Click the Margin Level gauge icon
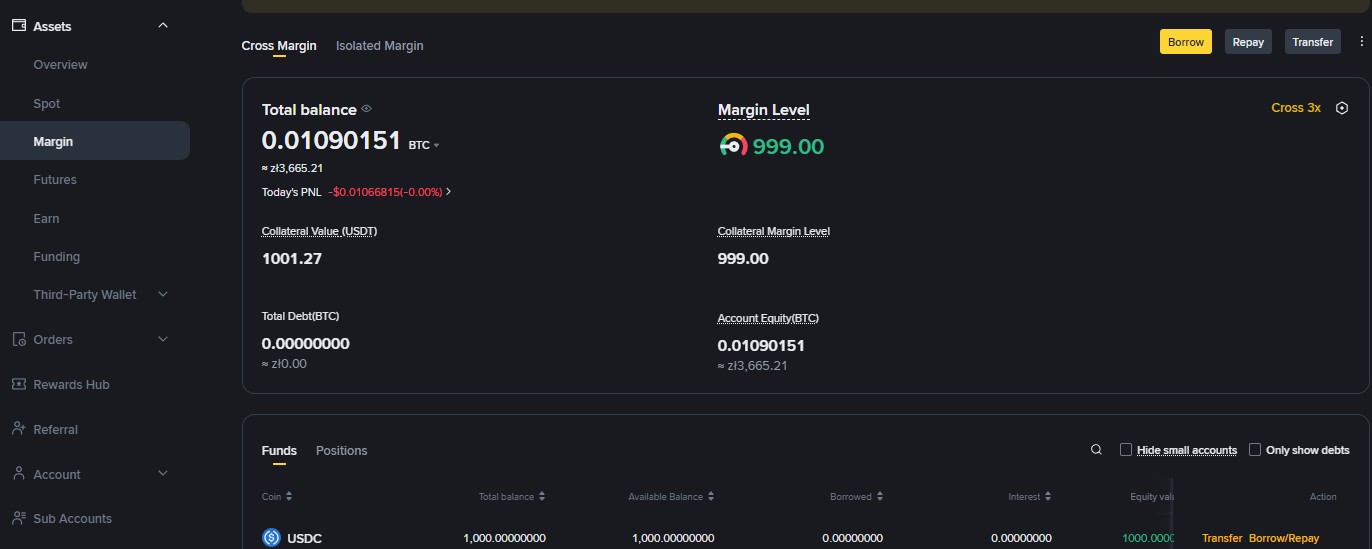Viewport: 1372px width, 549px height. (732, 146)
